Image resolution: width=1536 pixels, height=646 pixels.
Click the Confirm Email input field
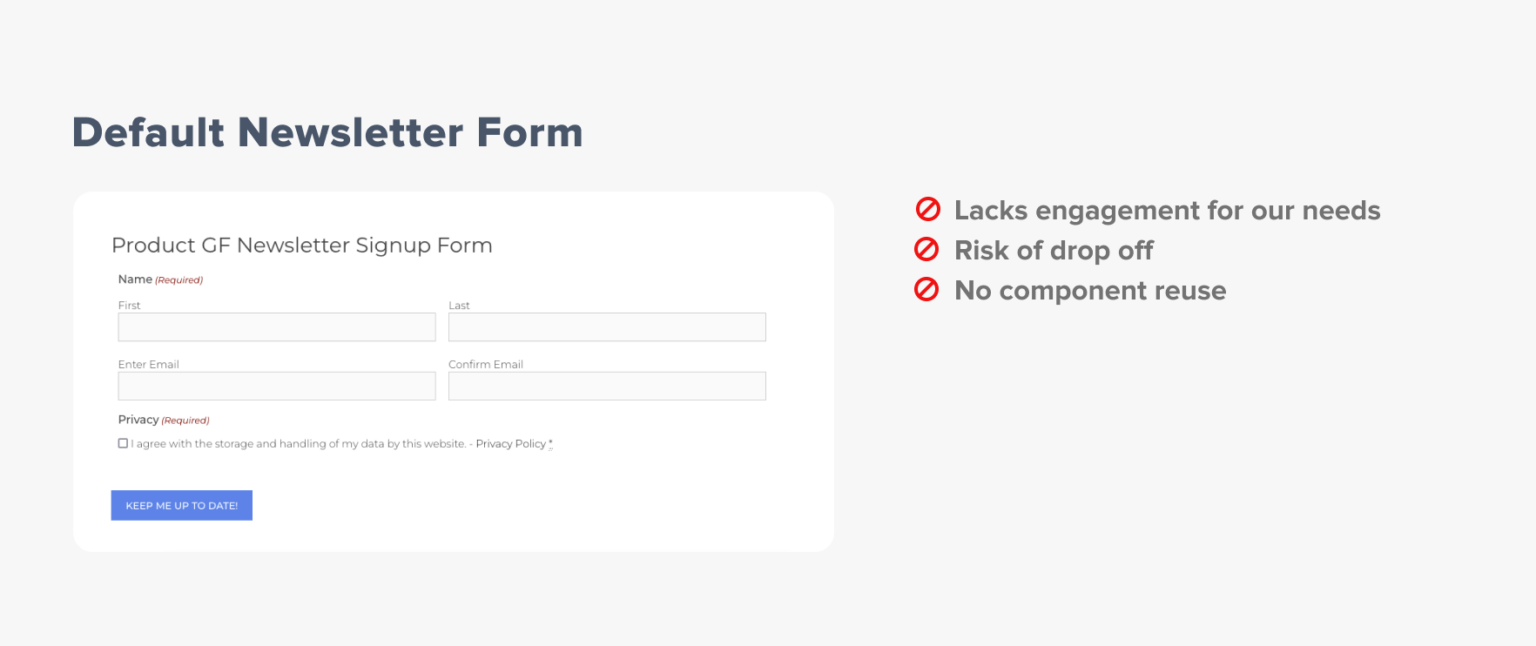(x=606, y=386)
